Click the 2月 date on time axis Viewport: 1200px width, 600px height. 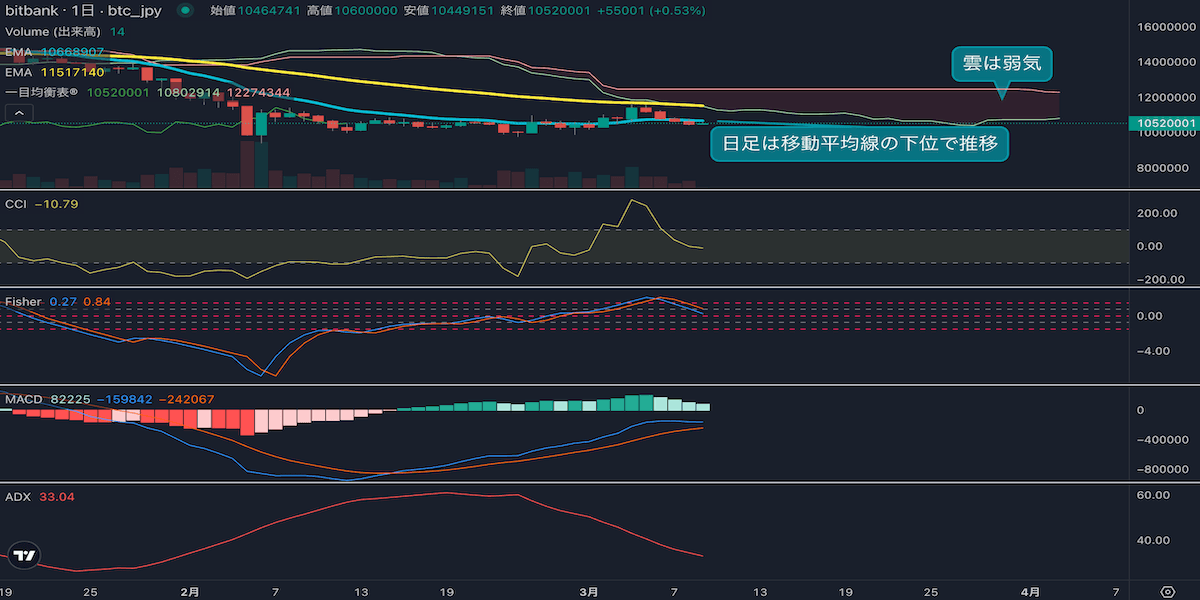click(x=191, y=591)
